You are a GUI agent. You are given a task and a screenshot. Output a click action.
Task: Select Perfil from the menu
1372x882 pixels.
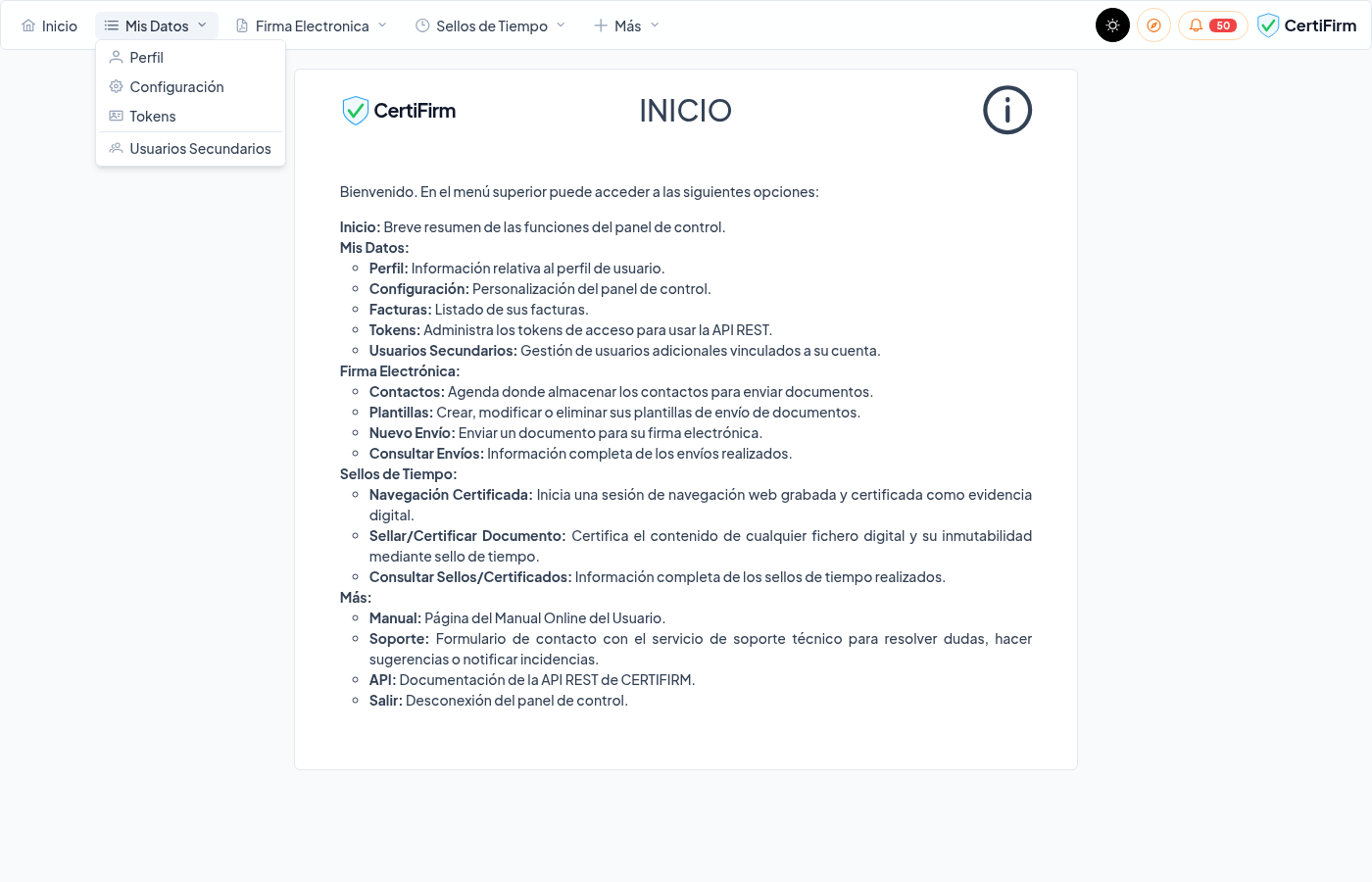(x=190, y=57)
